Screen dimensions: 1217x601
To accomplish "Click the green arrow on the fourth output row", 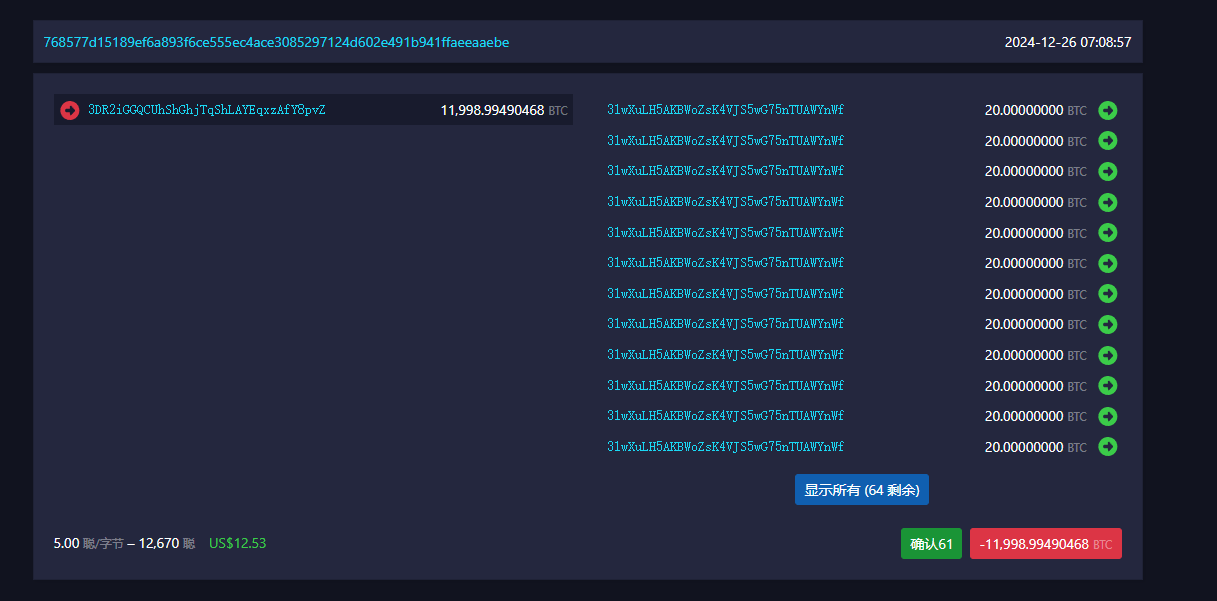I will coord(1107,202).
